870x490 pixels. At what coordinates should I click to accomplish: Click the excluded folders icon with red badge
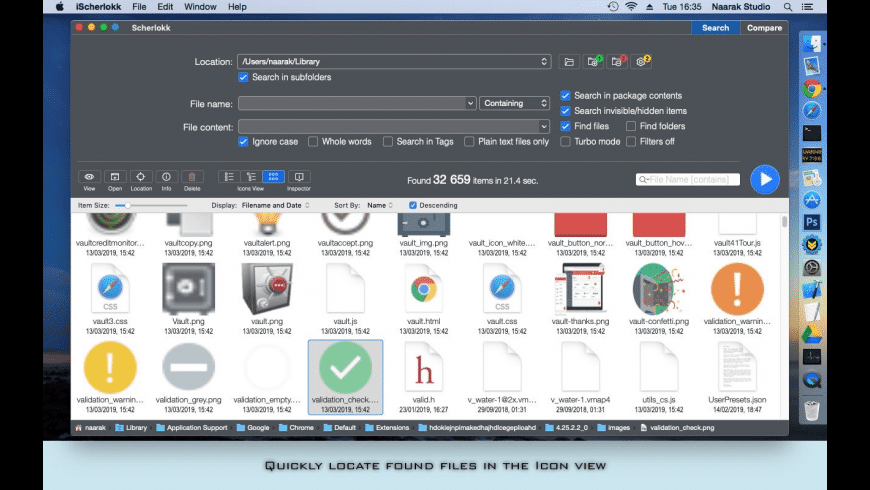coord(617,62)
